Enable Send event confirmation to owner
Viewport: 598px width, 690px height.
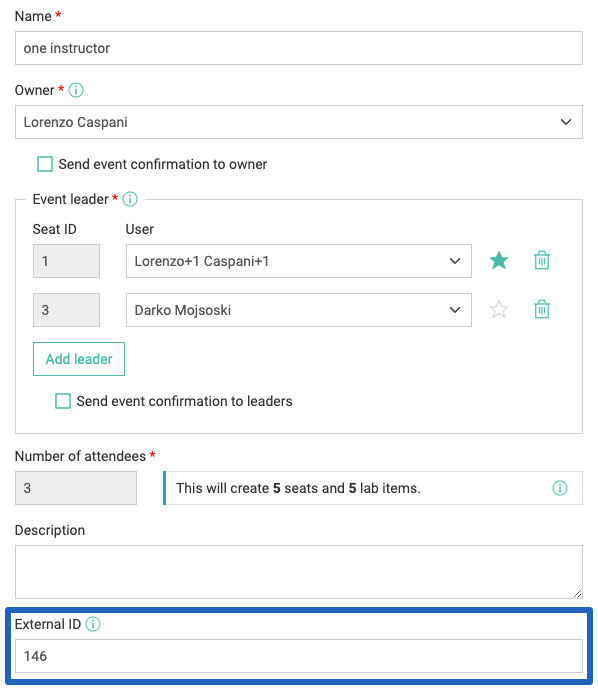click(x=45, y=164)
